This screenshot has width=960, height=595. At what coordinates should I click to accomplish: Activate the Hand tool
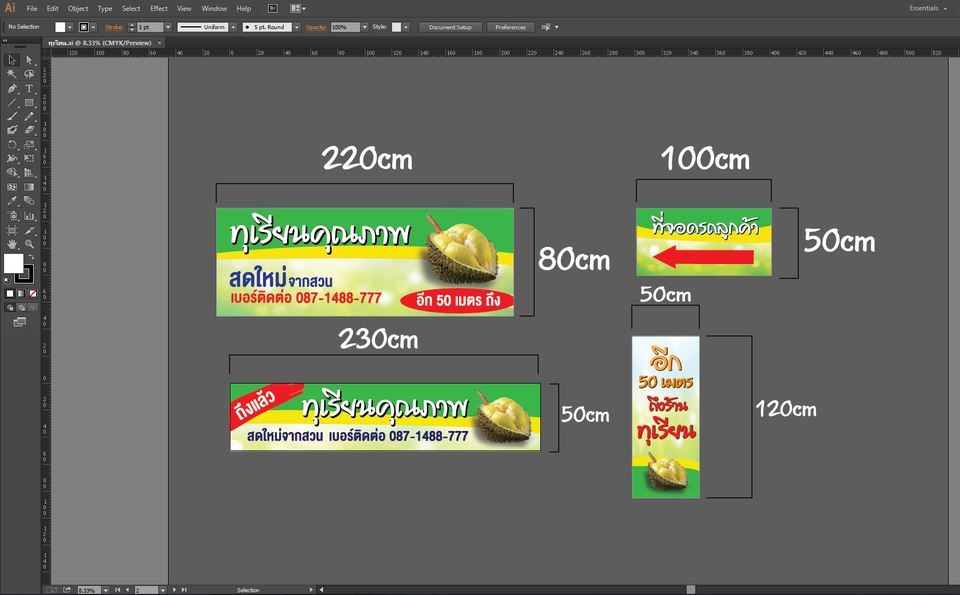(12, 243)
